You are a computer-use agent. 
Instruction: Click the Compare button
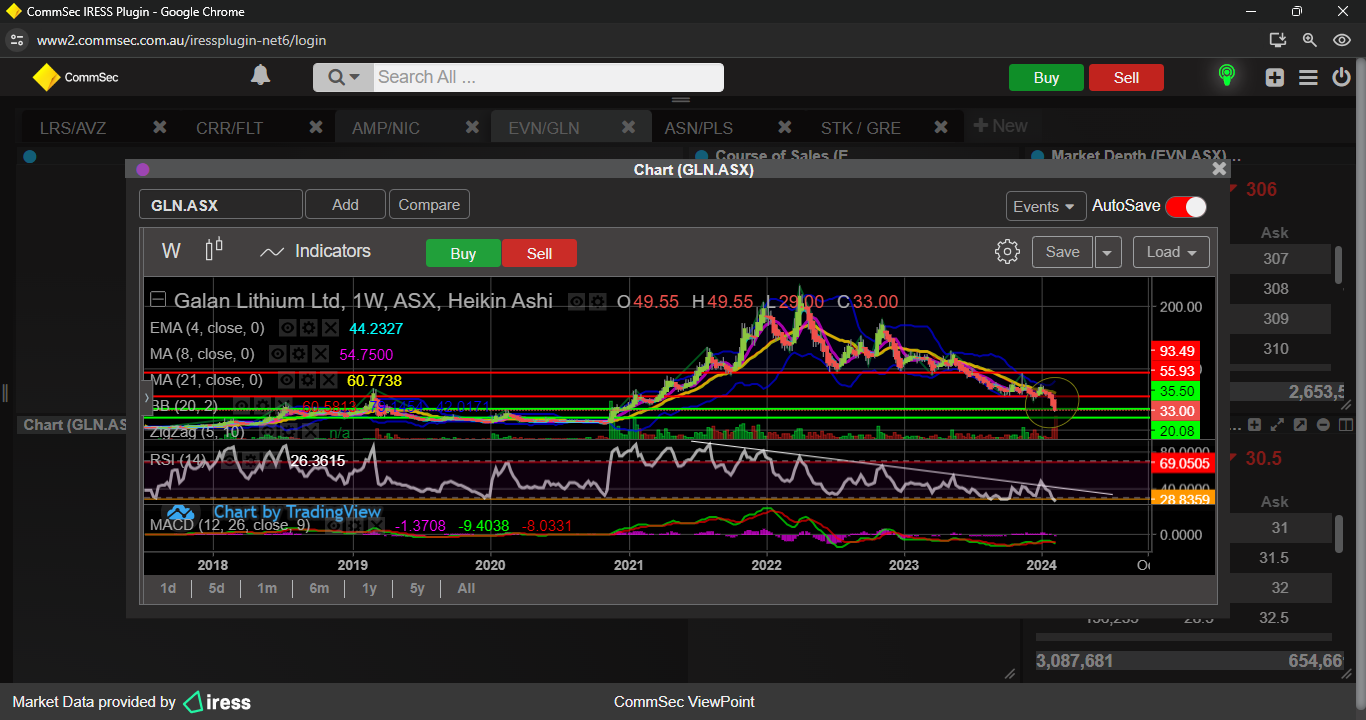tap(429, 204)
